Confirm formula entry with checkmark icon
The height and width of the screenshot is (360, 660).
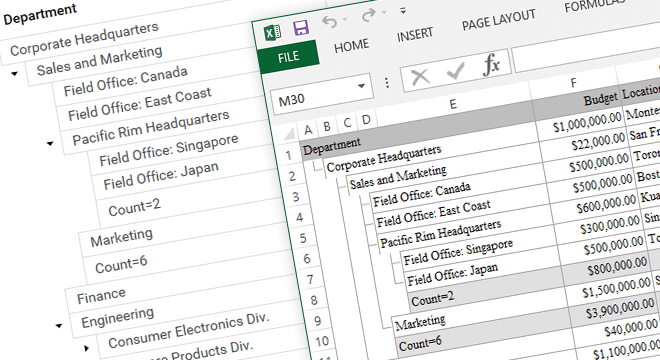(455, 71)
